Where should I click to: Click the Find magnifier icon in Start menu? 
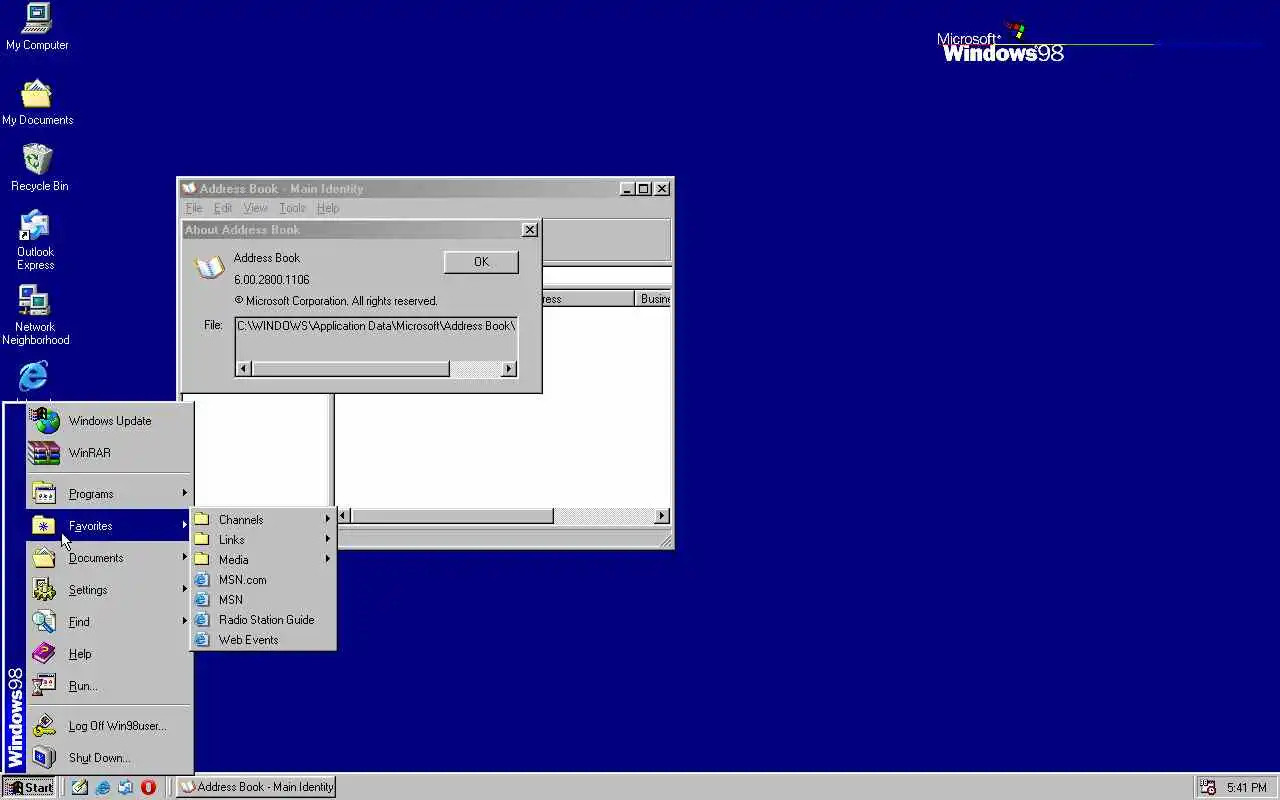click(x=44, y=622)
